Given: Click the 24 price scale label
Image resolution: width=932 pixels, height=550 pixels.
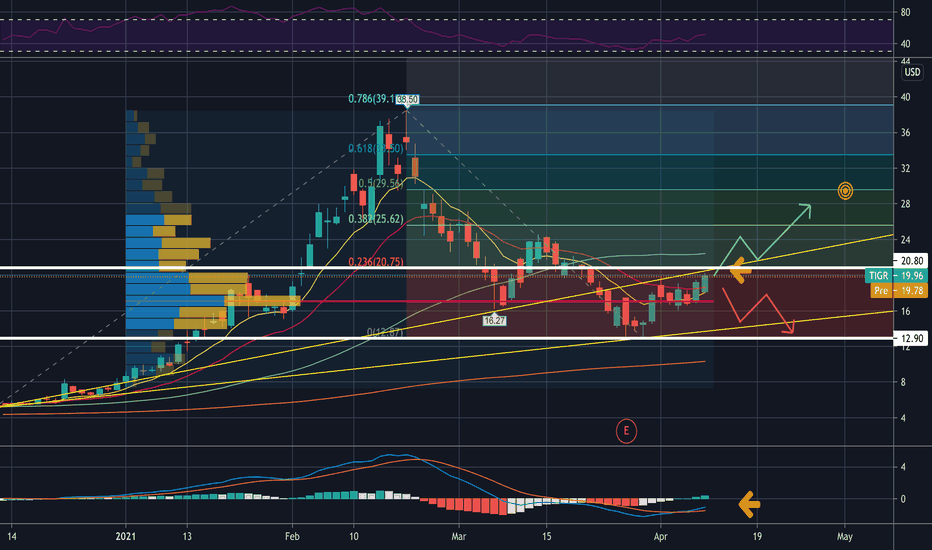Looking at the screenshot, I should point(905,240).
